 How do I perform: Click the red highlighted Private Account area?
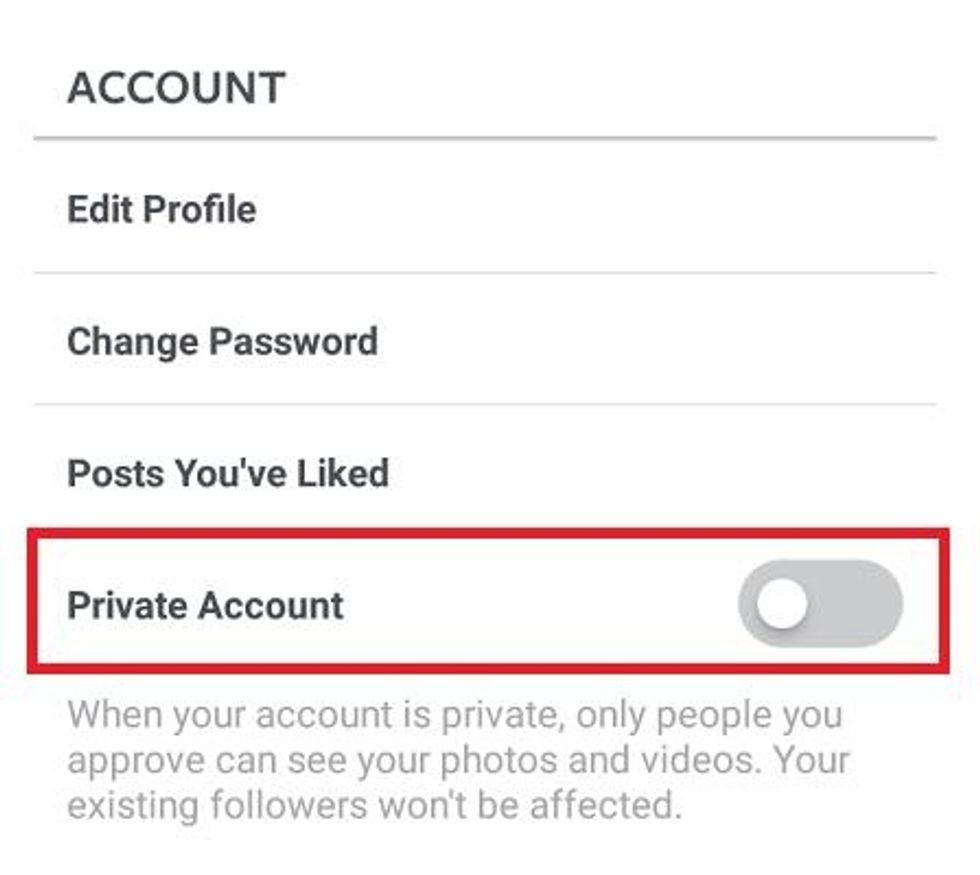[x=490, y=597]
